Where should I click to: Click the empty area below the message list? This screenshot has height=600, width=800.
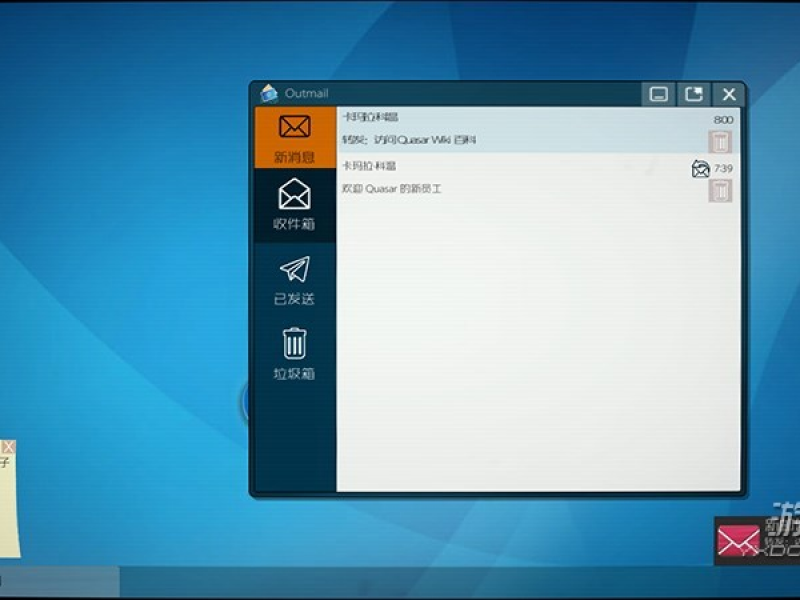click(538, 350)
